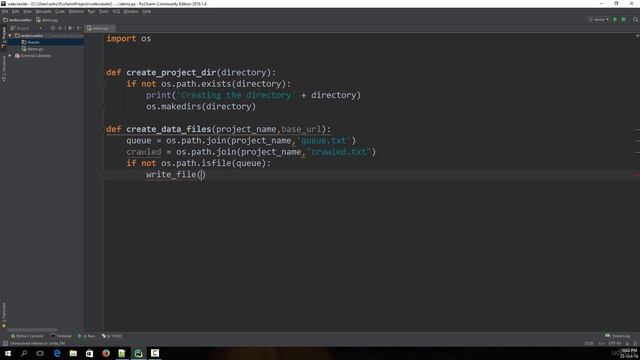Open the demo run configuration dropdown
This screenshot has width=640, height=360.
599,20
